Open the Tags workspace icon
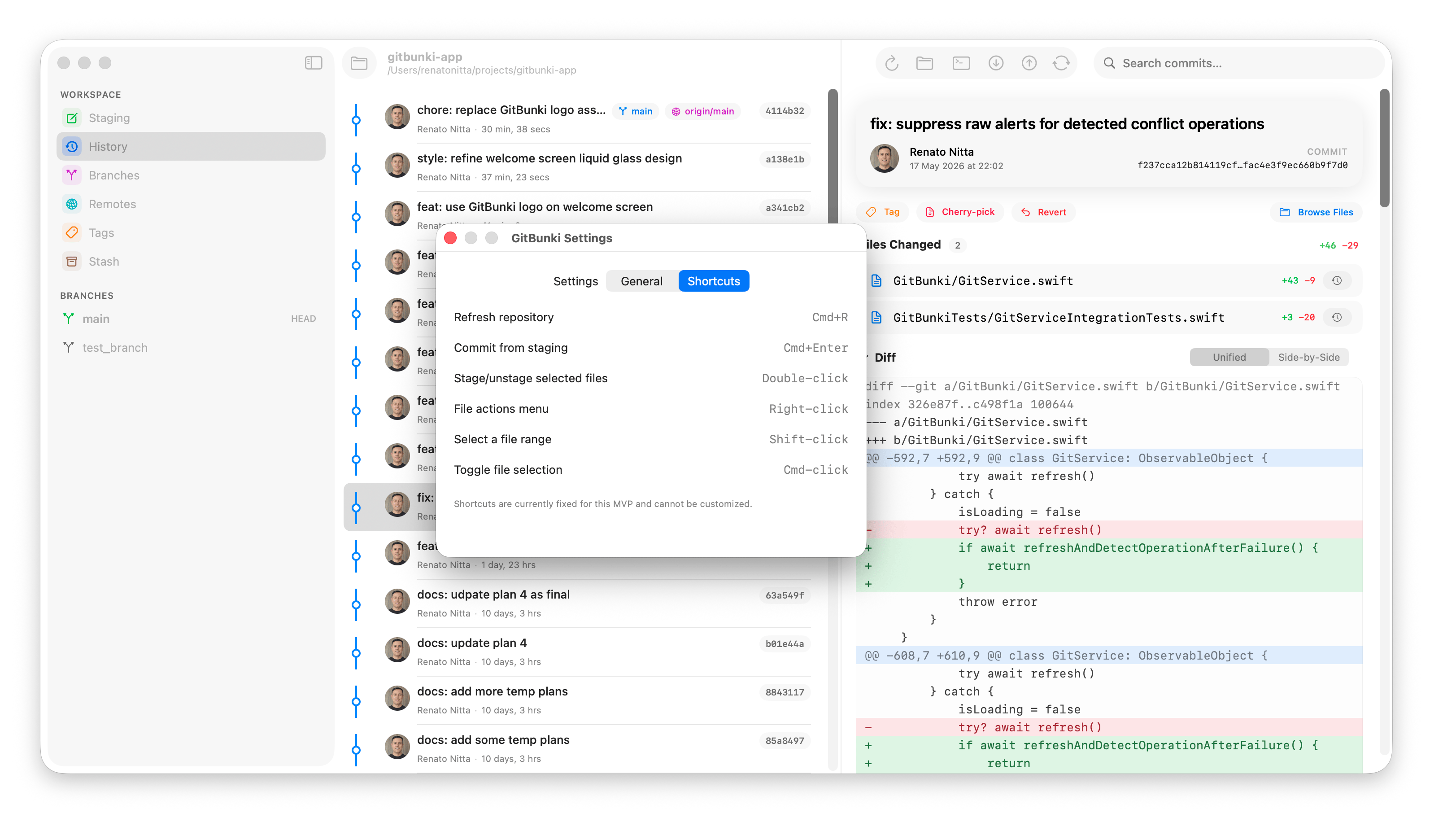 72,232
